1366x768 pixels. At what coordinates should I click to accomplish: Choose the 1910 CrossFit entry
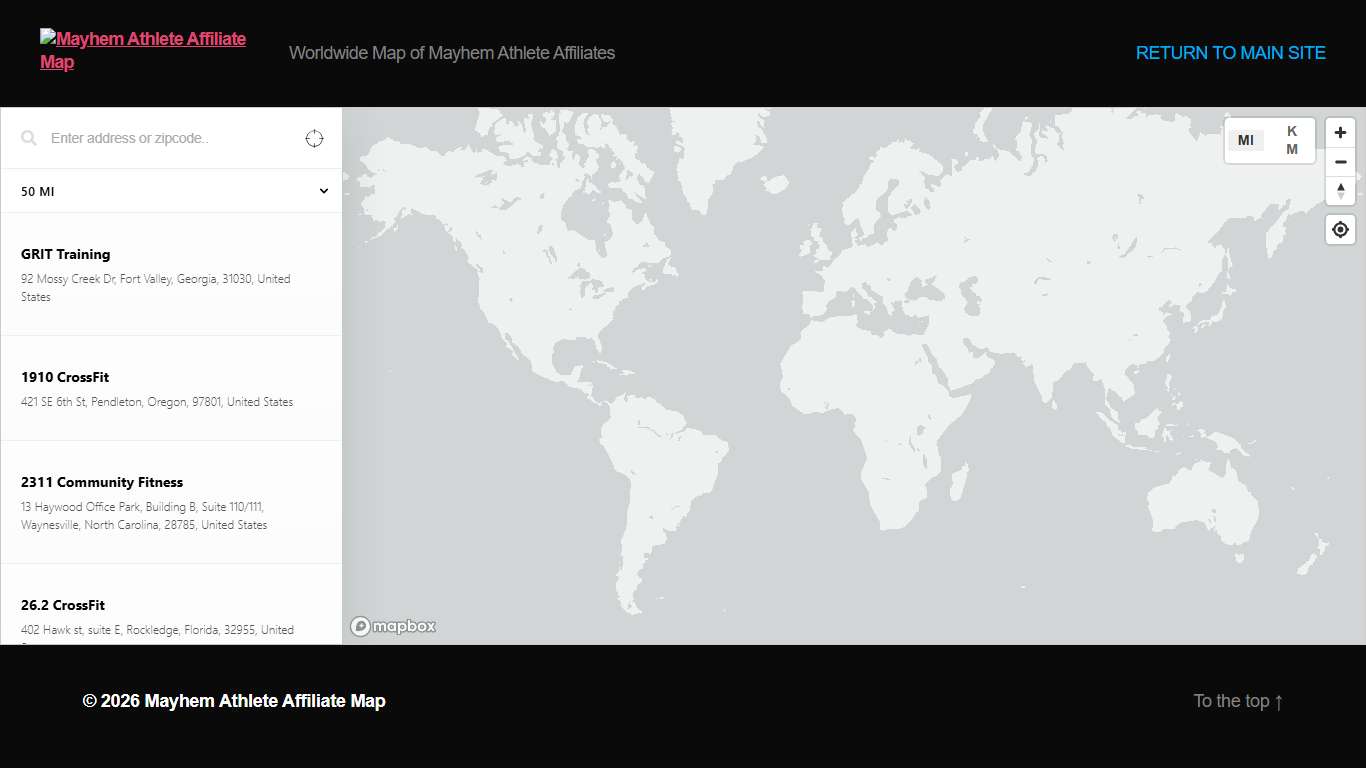(64, 377)
